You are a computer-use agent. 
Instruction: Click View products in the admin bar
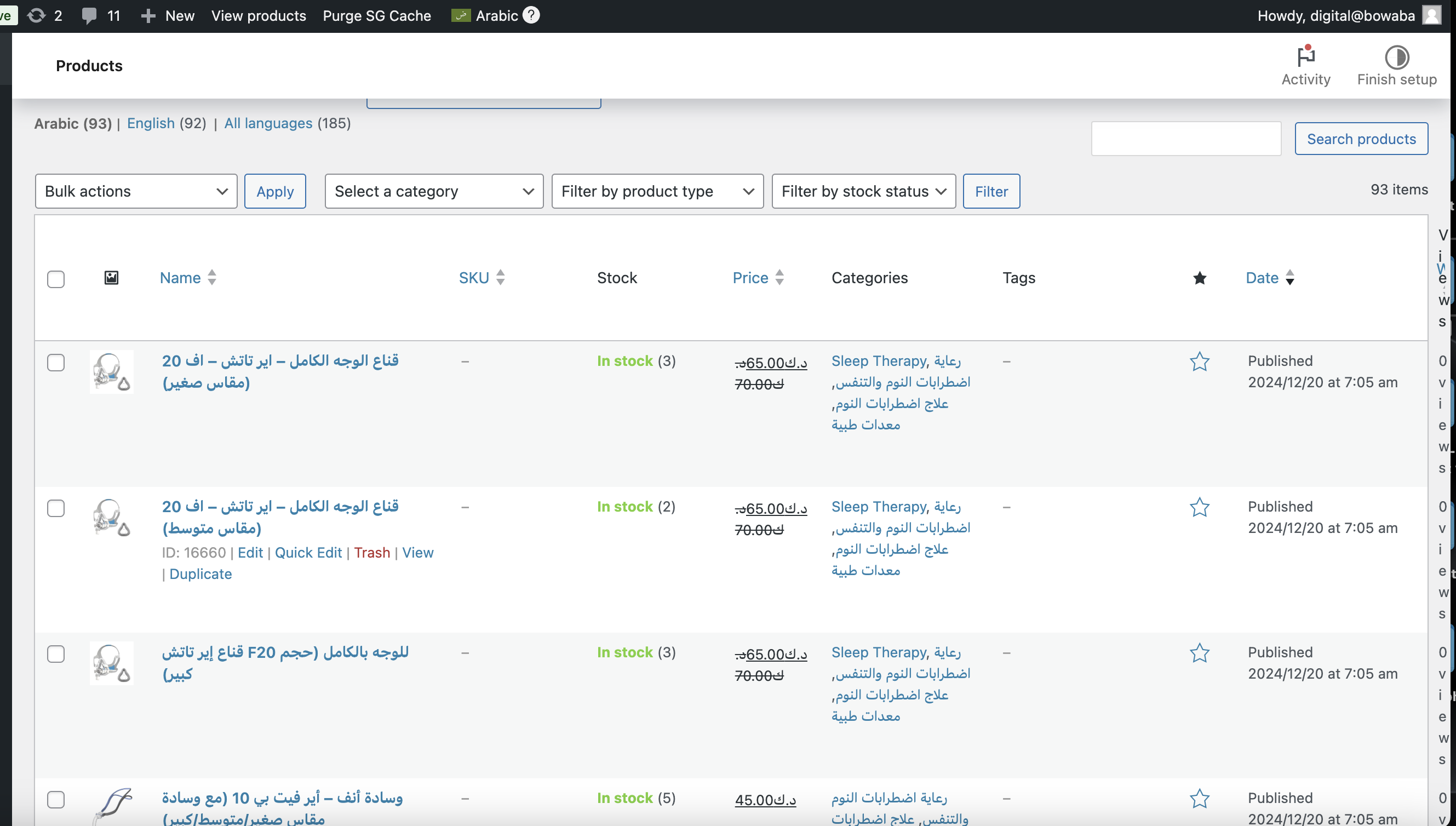pos(259,16)
